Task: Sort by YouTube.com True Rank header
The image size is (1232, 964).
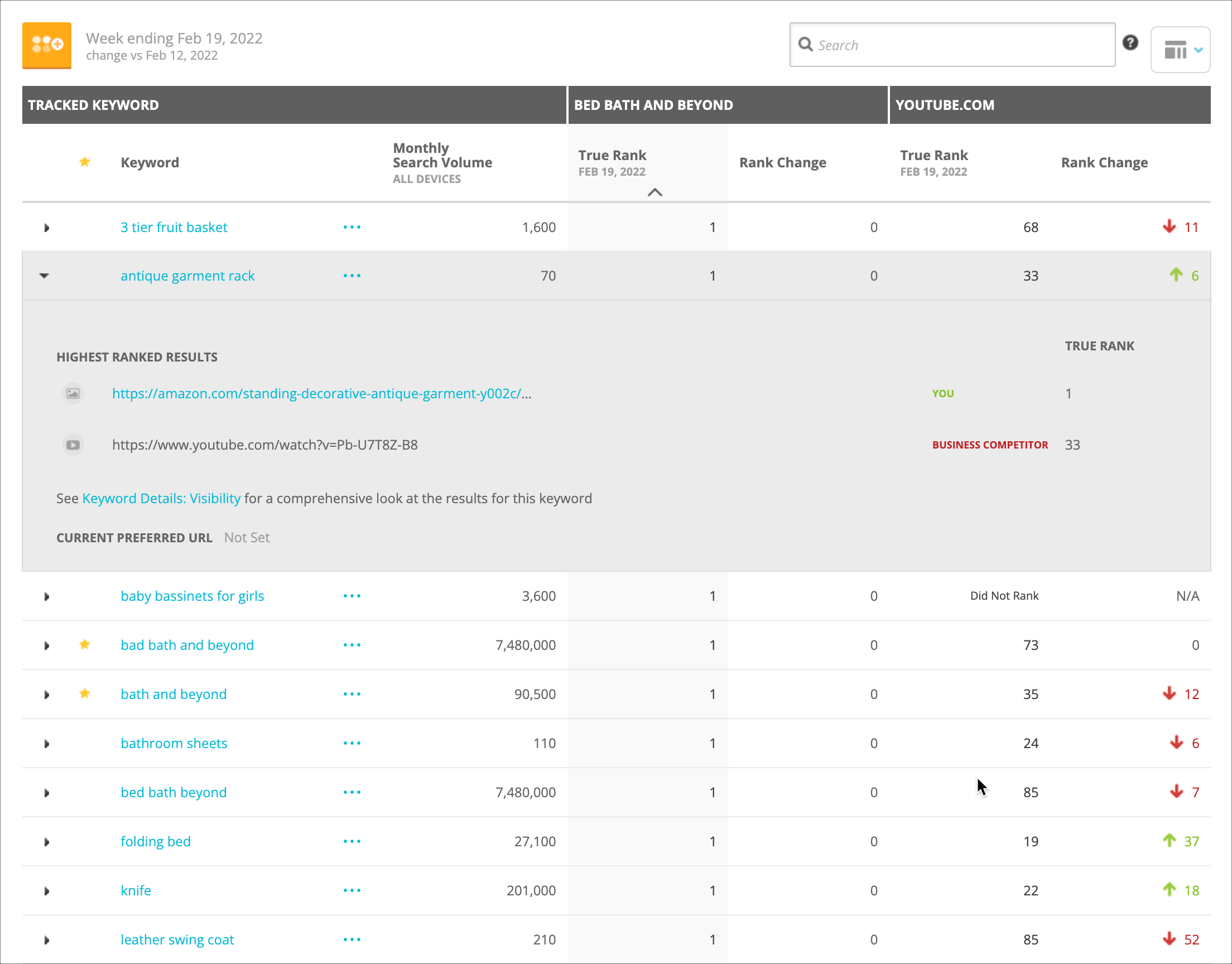Action: tap(934, 155)
